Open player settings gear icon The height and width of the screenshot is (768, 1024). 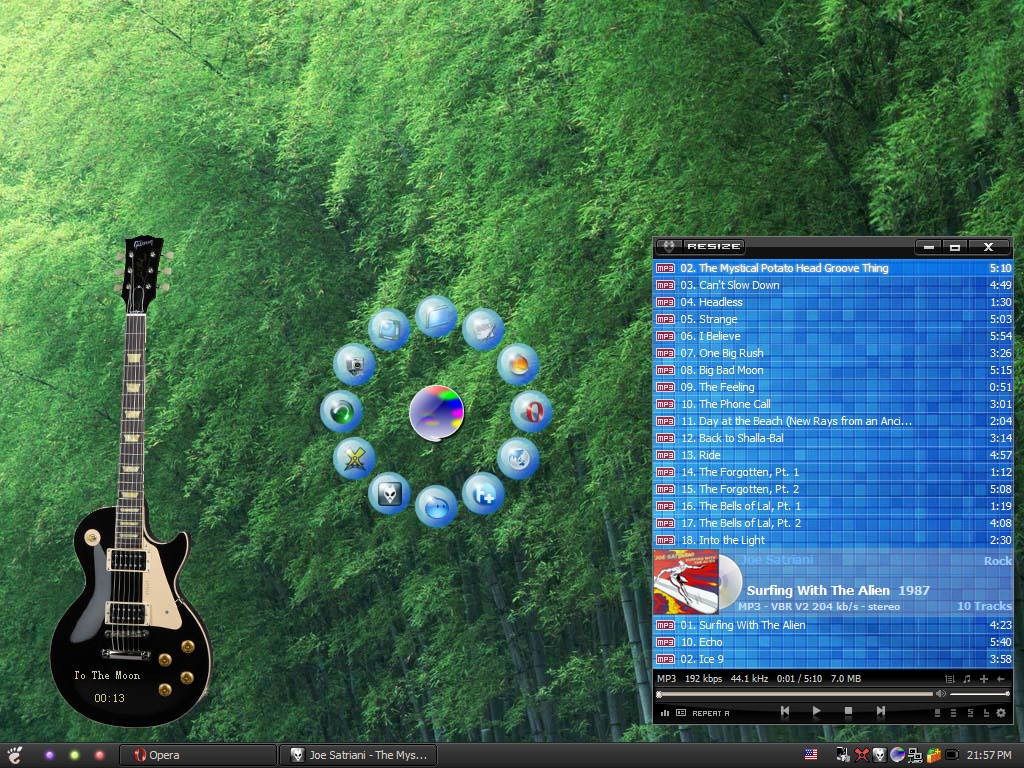1001,713
